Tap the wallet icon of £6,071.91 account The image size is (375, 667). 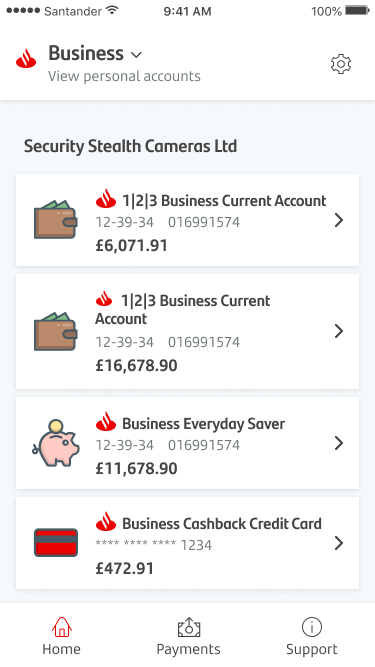(x=56, y=219)
